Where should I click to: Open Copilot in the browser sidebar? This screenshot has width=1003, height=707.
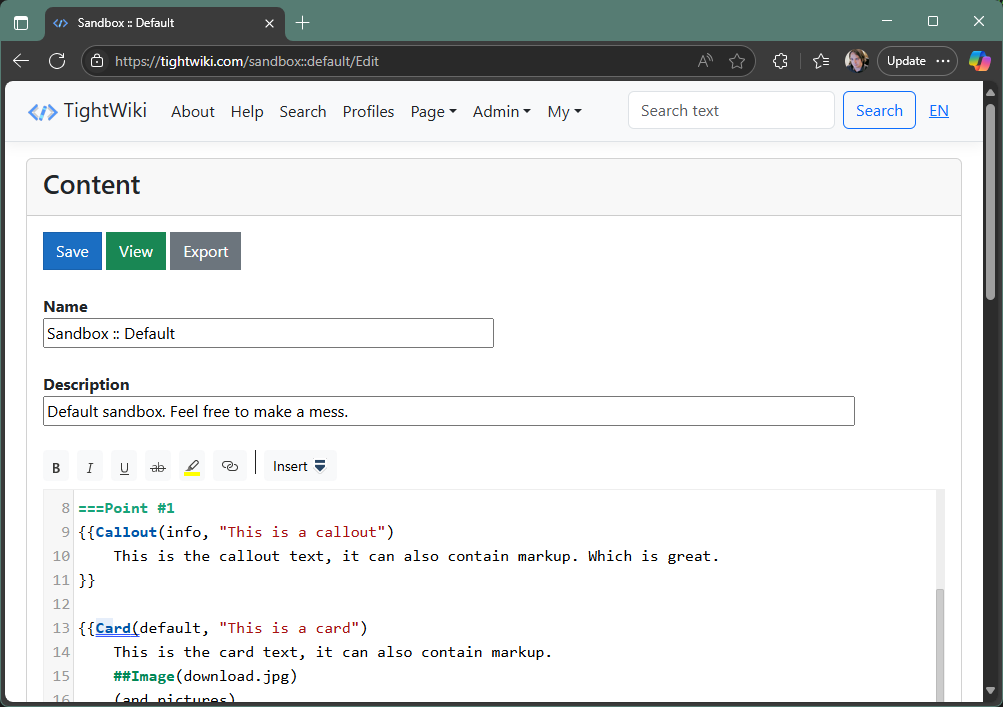point(979,61)
